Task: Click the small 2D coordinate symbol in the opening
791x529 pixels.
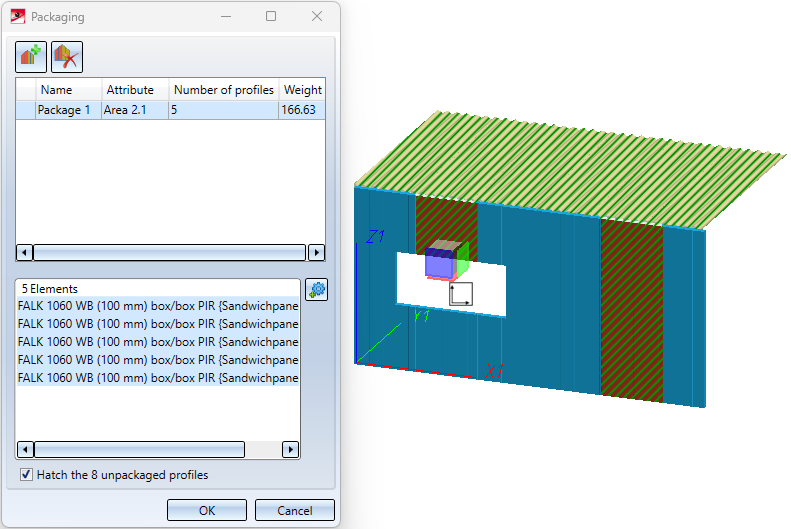Action: pos(461,294)
